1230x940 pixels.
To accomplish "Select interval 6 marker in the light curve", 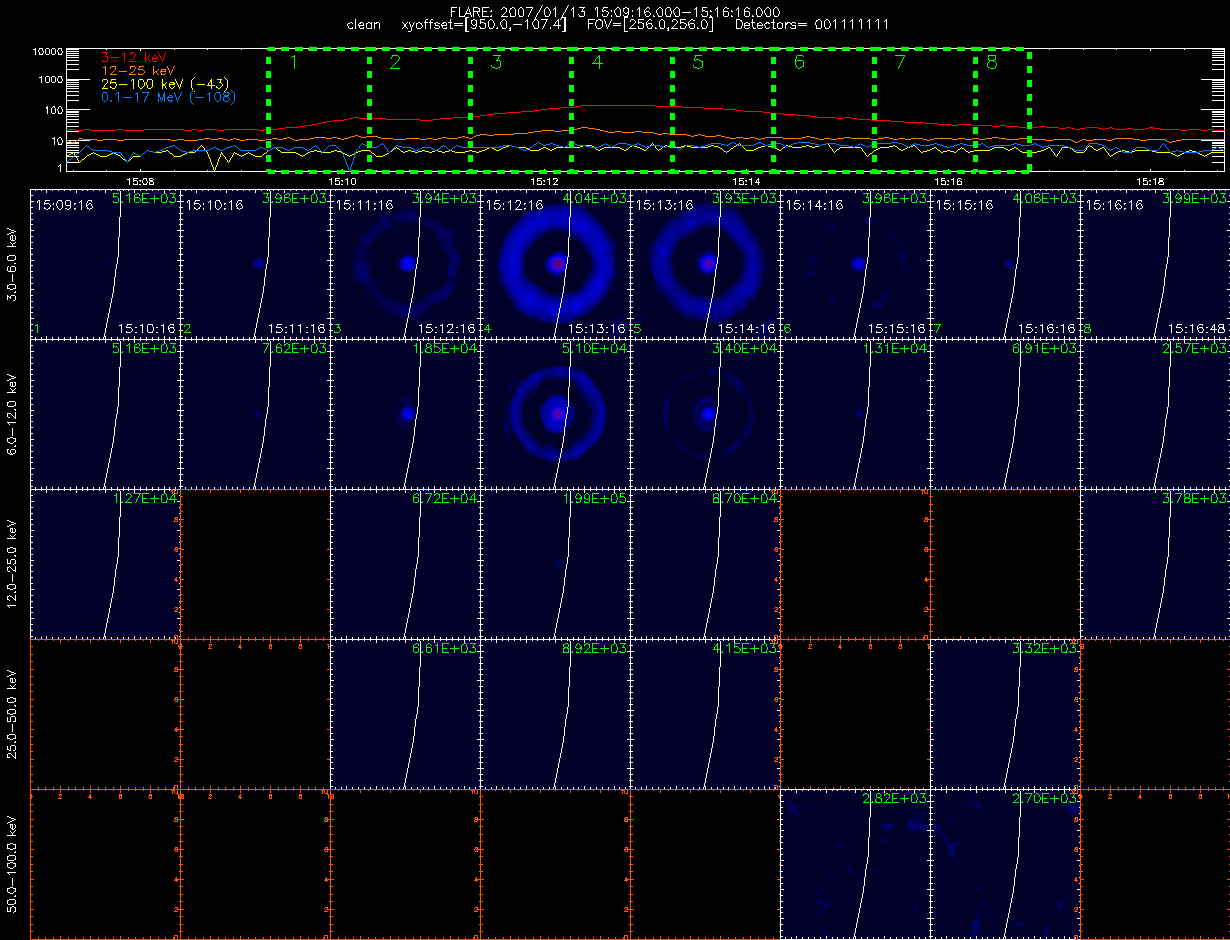I will [x=799, y=62].
